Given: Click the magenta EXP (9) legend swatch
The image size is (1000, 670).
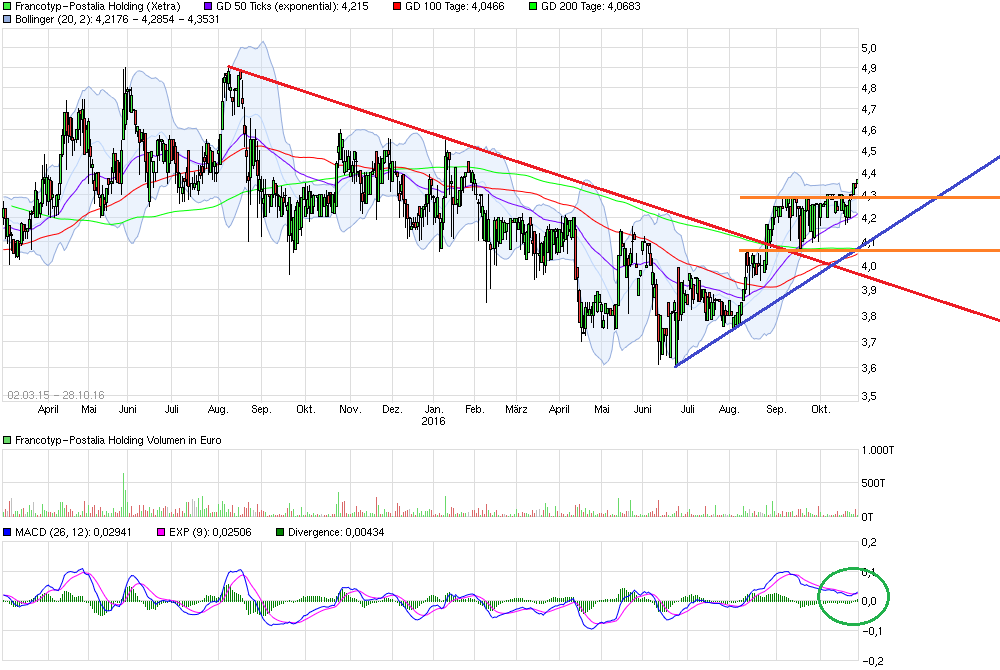Looking at the screenshot, I should [161, 532].
